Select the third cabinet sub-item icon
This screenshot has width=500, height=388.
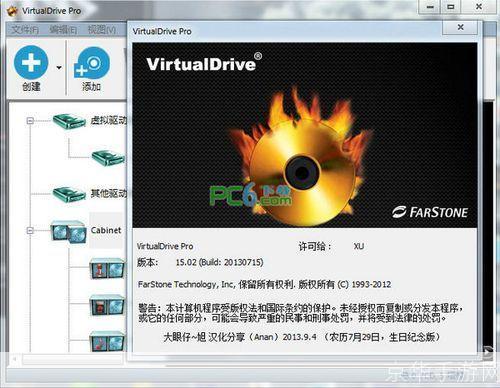pos(108,341)
